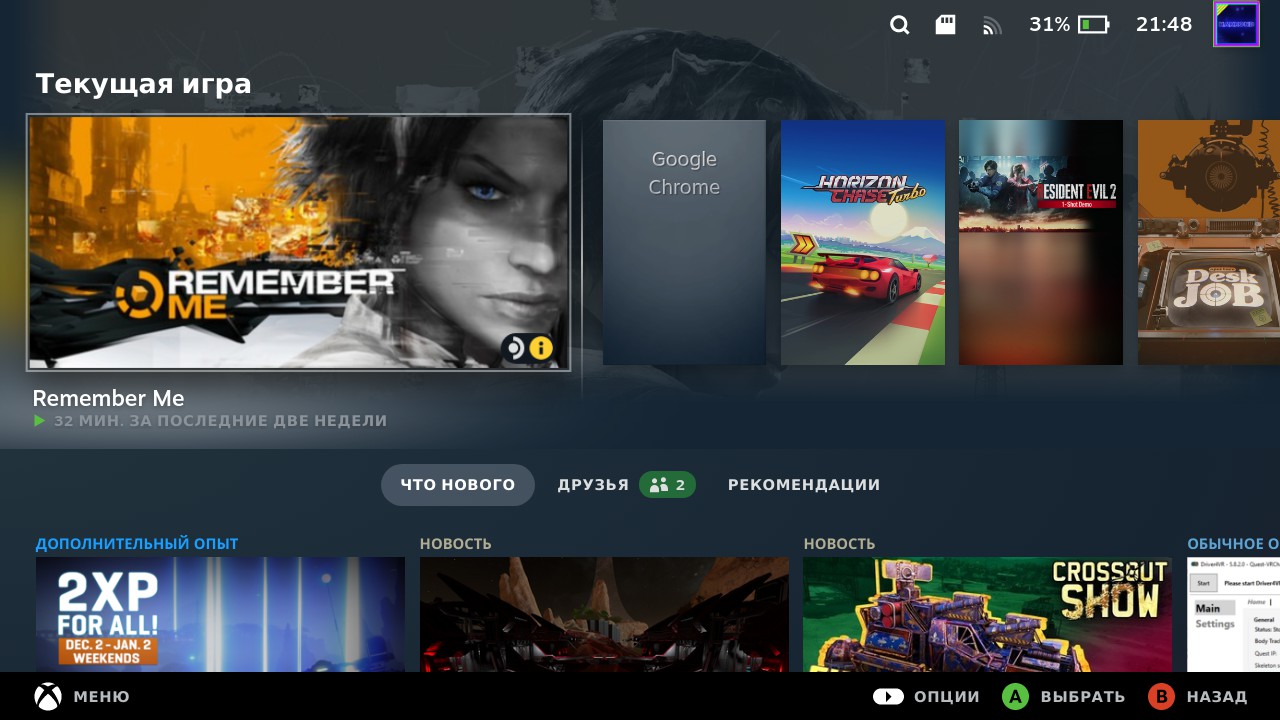Open the Horizon Chase Turbo cover
Image resolution: width=1280 pixels, height=720 pixels.
point(863,242)
